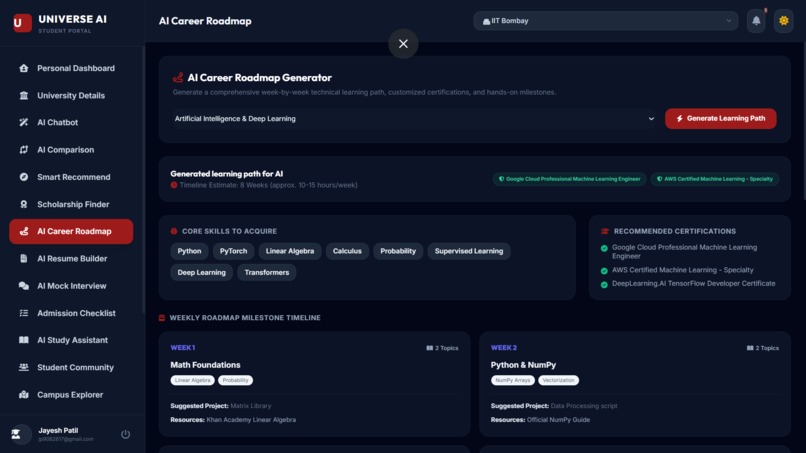Viewport: 806px width, 453px height.
Task: Close the panel with the X button
Action: (404, 44)
